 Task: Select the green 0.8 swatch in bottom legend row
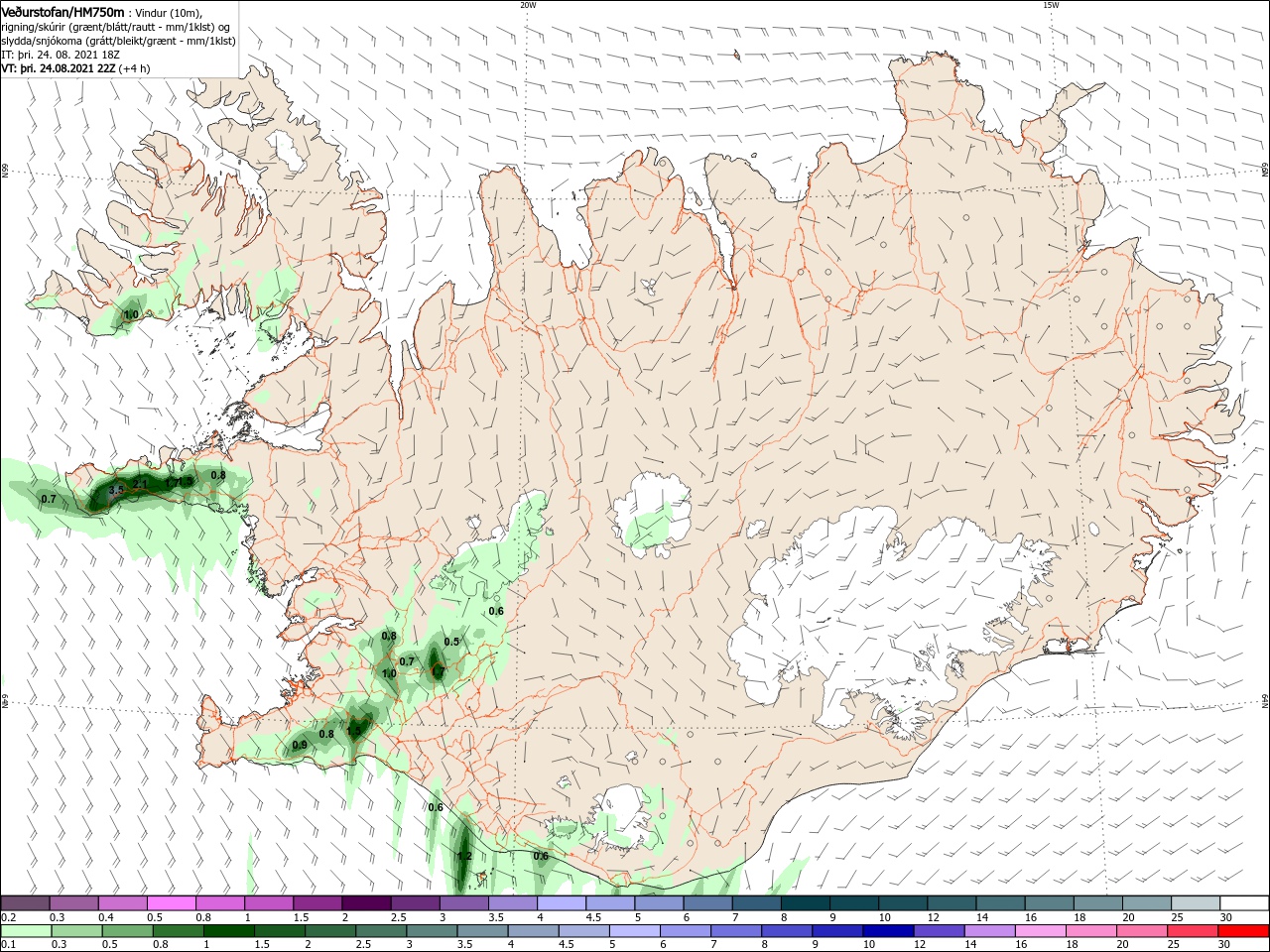click(179, 931)
